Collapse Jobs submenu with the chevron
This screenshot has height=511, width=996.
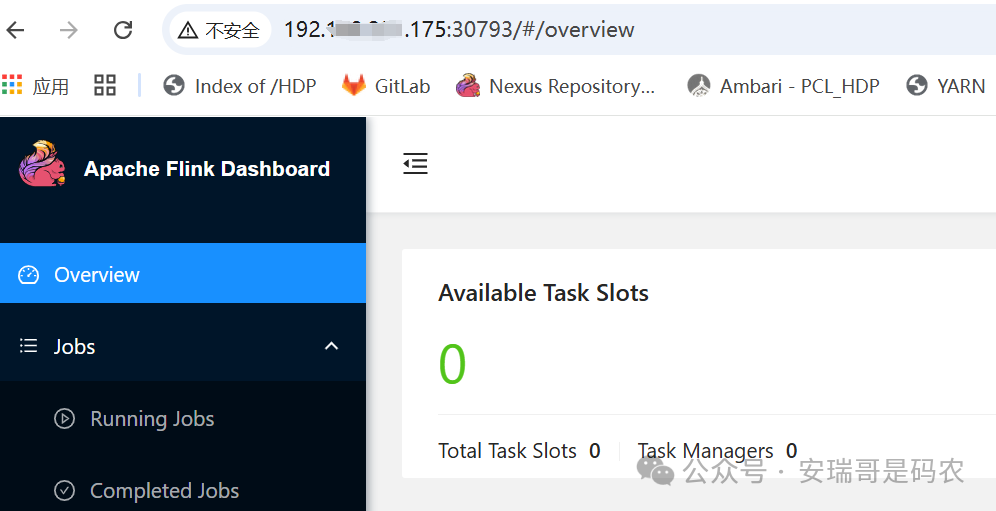tap(332, 346)
